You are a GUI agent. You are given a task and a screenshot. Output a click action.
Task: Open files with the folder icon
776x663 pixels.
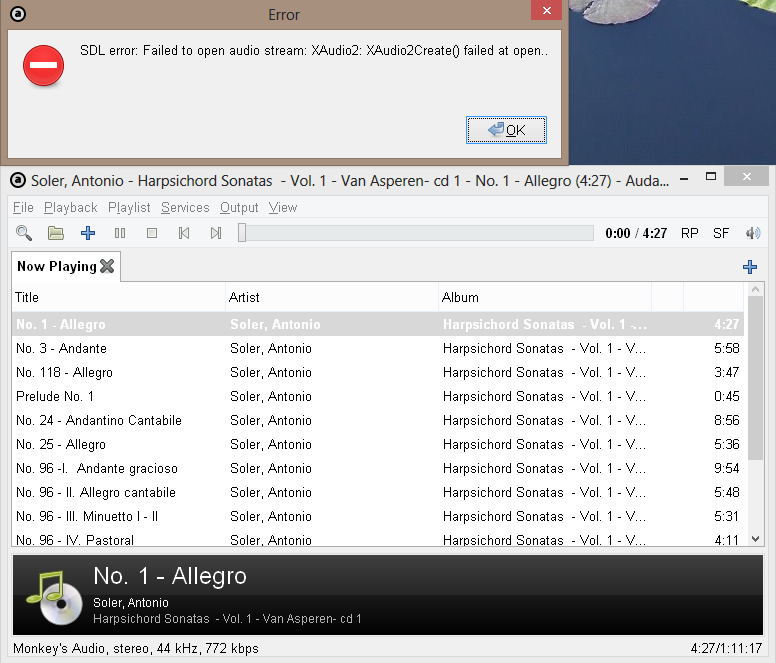coord(55,233)
